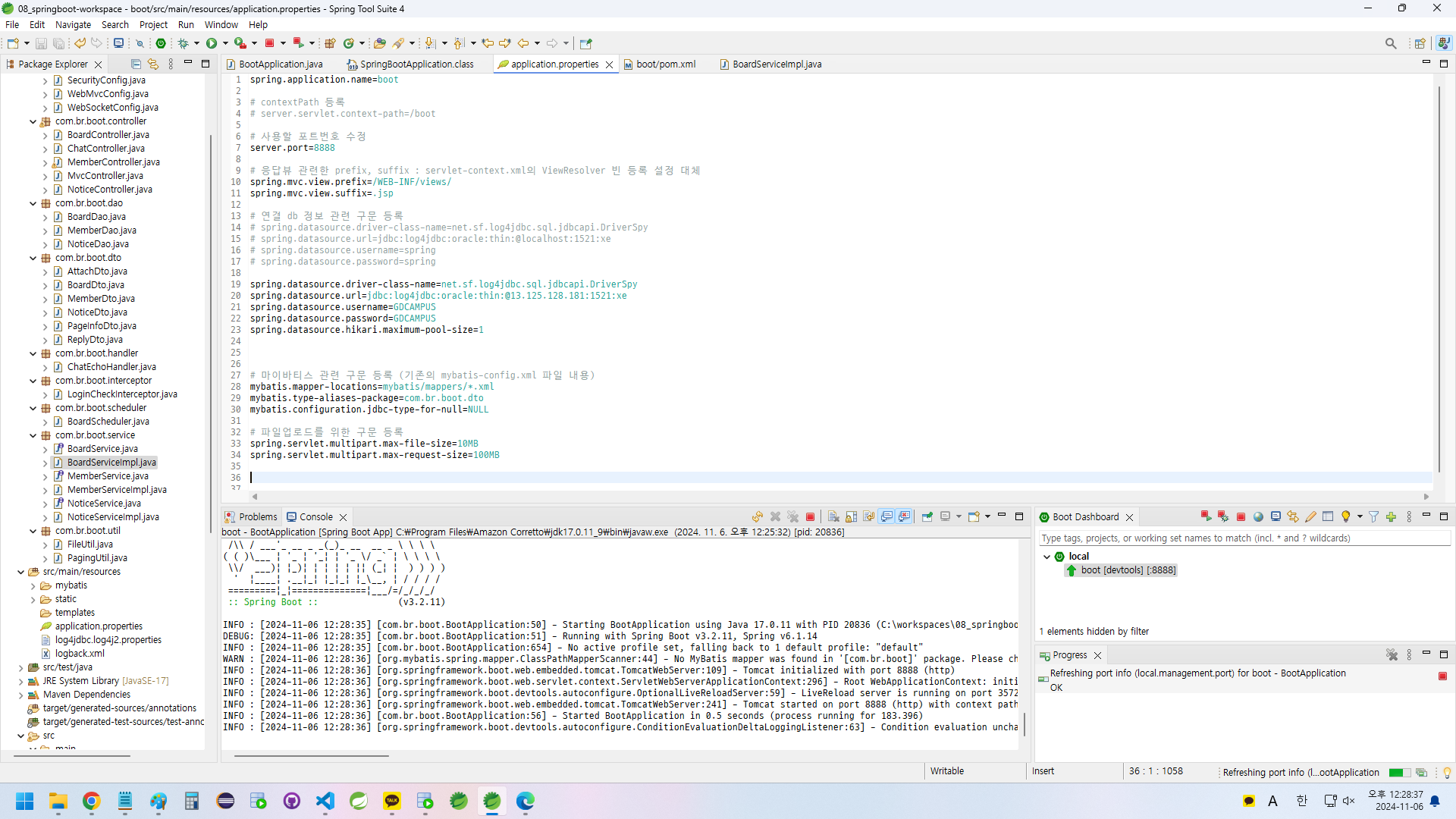Image resolution: width=1456 pixels, height=819 pixels.
Task: Select boot [devtools] entry in Boot Dashboard
Action: (x=1128, y=570)
